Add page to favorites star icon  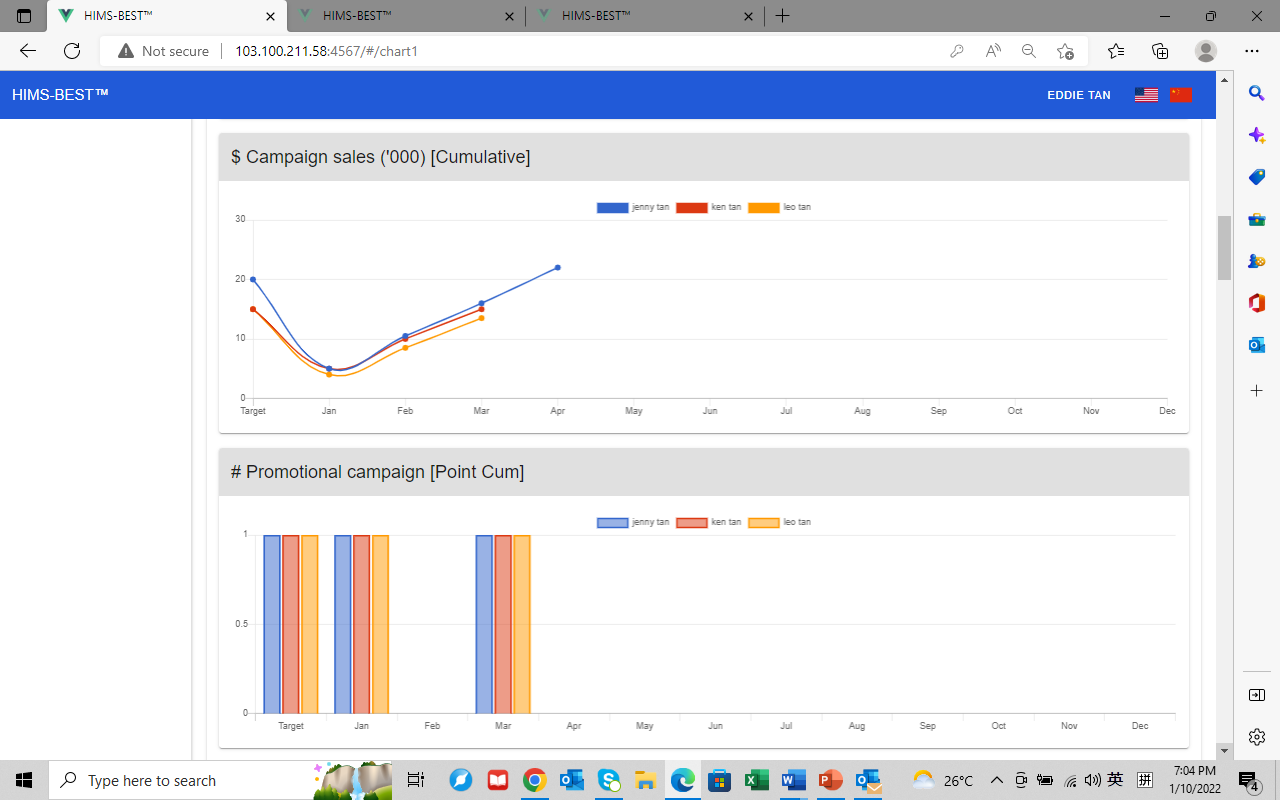(x=1065, y=51)
